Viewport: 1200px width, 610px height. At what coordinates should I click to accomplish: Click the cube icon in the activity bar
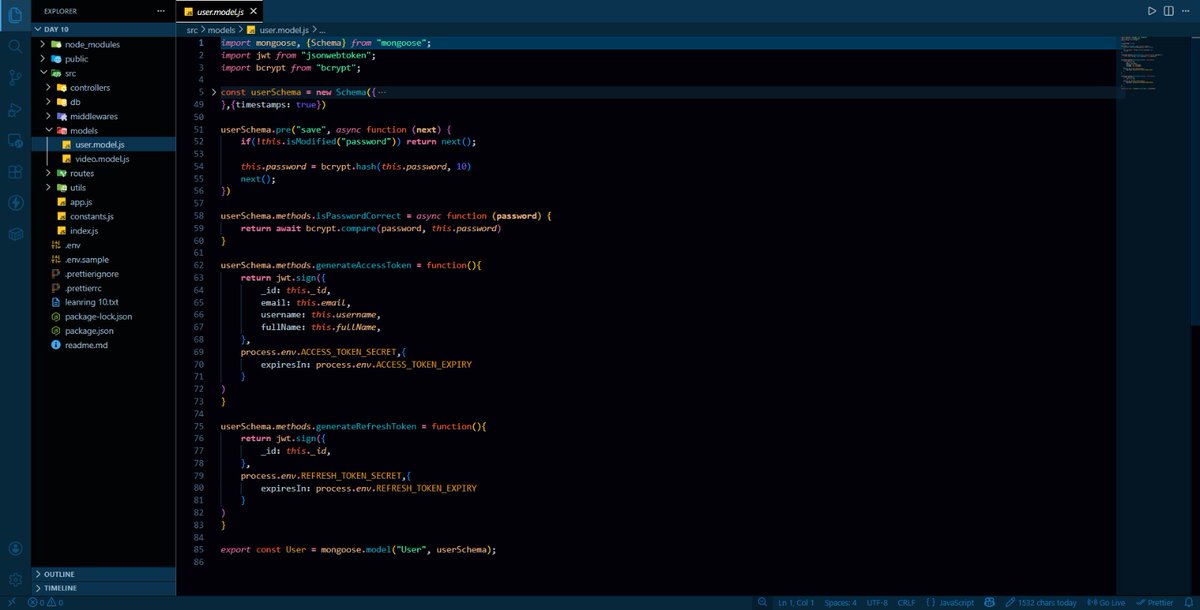click(15, 233)
